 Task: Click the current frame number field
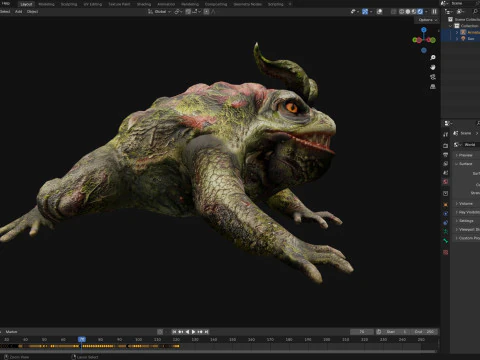tap(362, 332)
